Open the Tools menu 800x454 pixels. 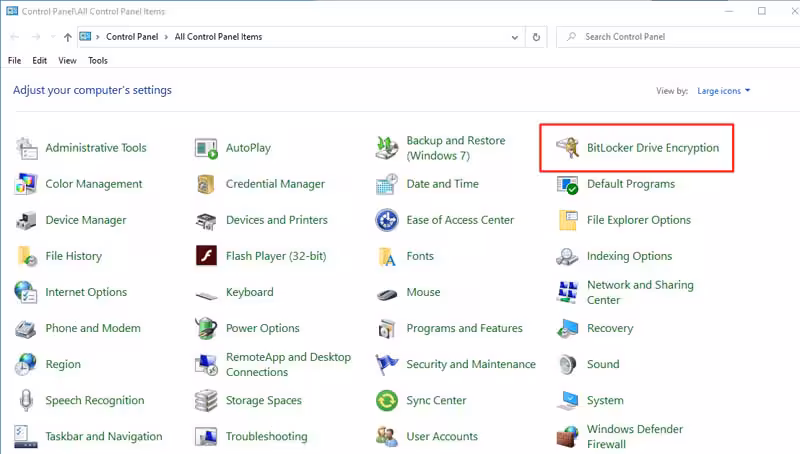click(97, 61)
